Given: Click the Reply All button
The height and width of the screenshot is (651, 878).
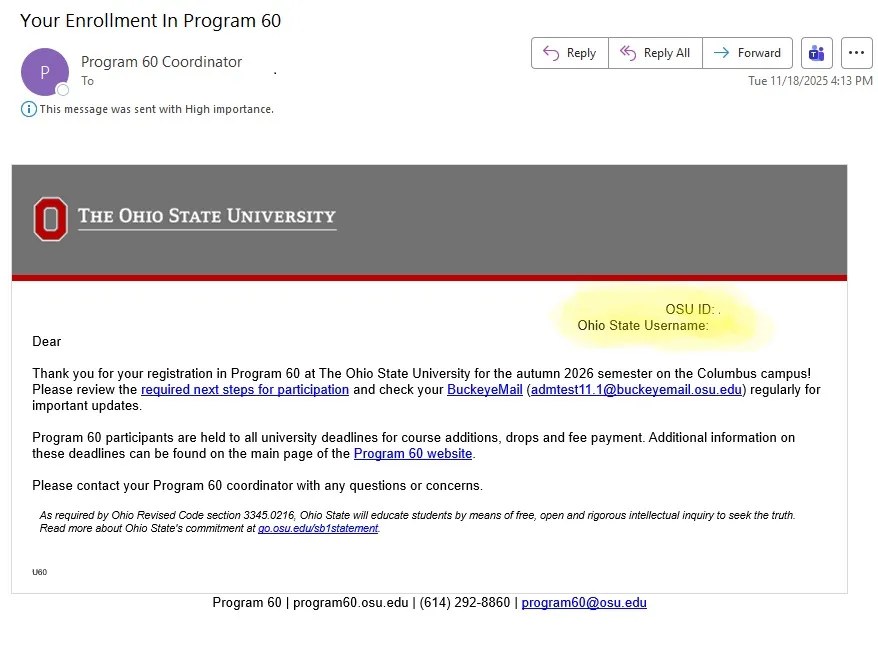Looking at the screenshot, I should click(x=655, y=53).
